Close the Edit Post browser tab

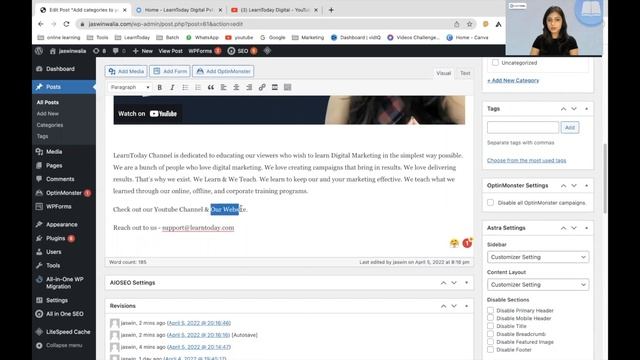[x=124, y=10]
